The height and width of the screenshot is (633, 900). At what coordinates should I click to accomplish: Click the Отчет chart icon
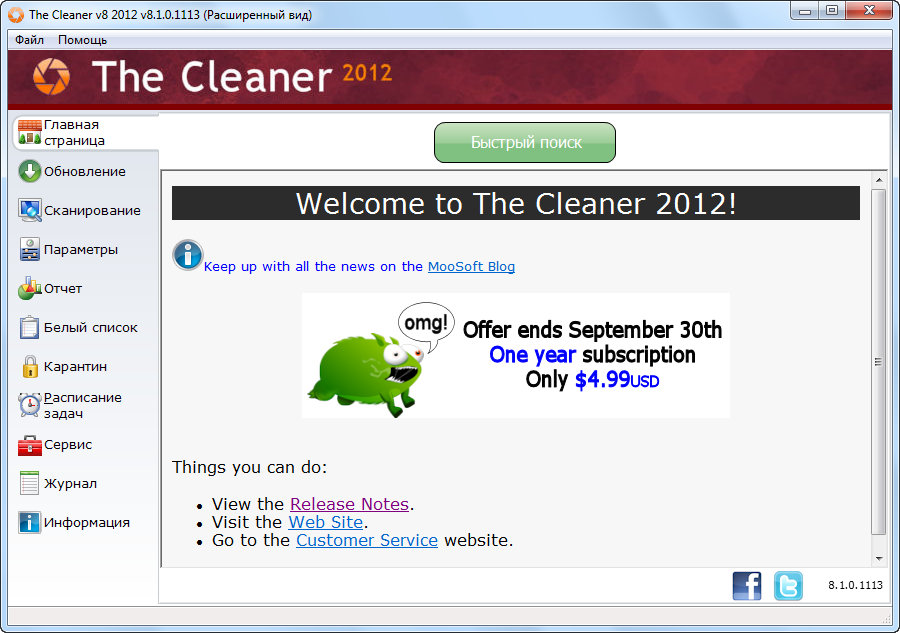29,288
